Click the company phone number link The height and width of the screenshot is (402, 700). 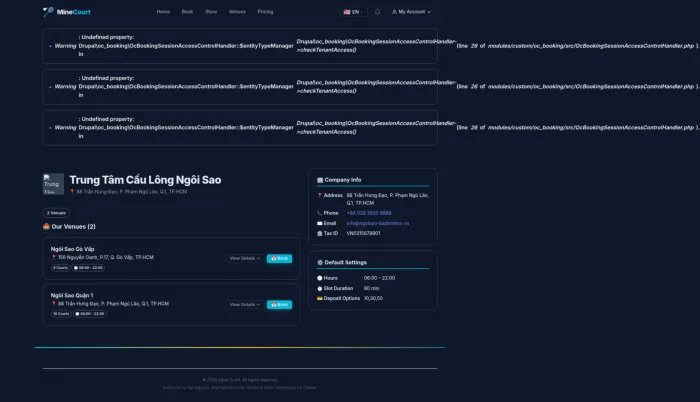tap(369, 213)
